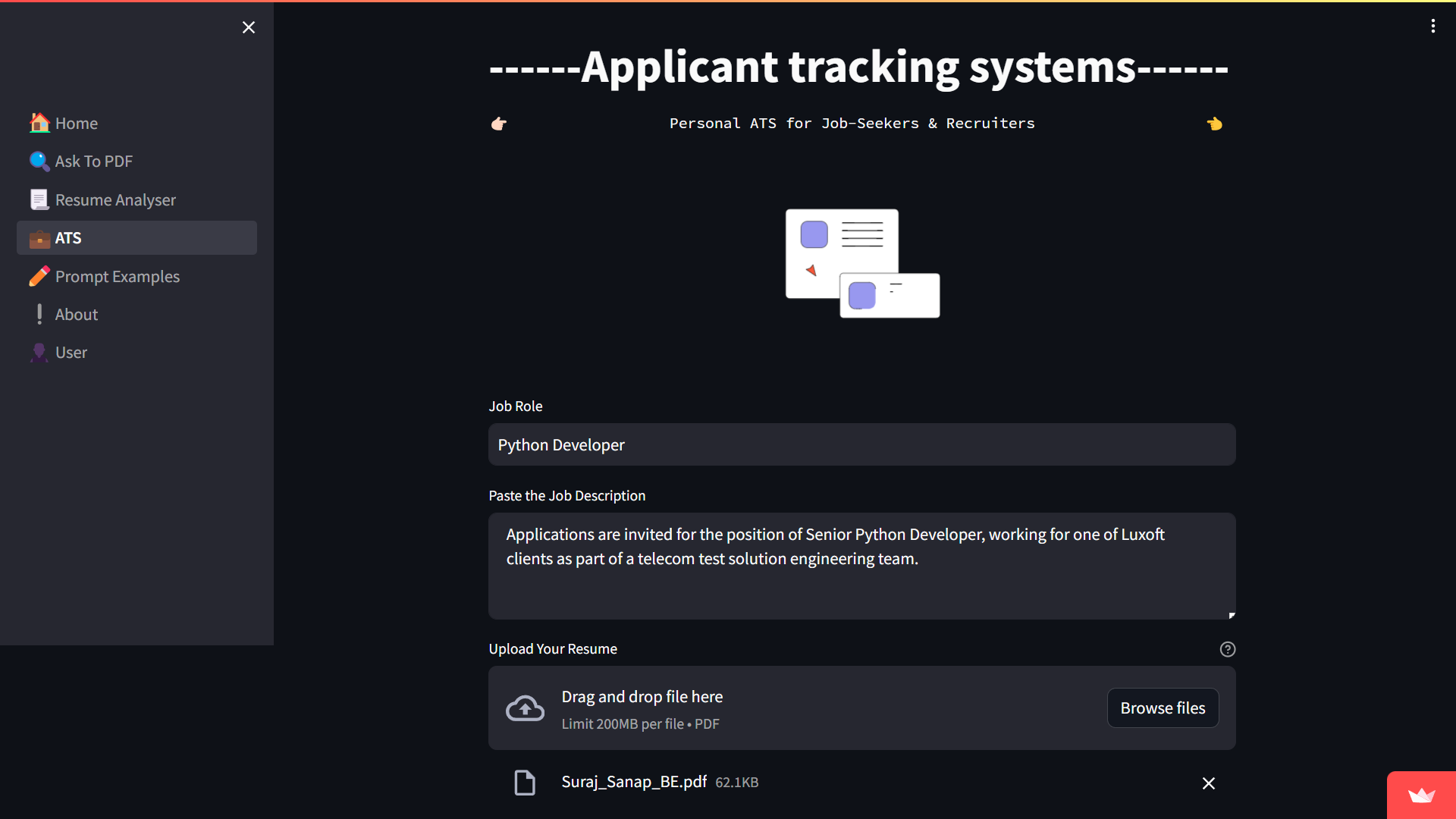1456x819 pixels.
Task: Click the ATS illustration image
Action: 862,263
